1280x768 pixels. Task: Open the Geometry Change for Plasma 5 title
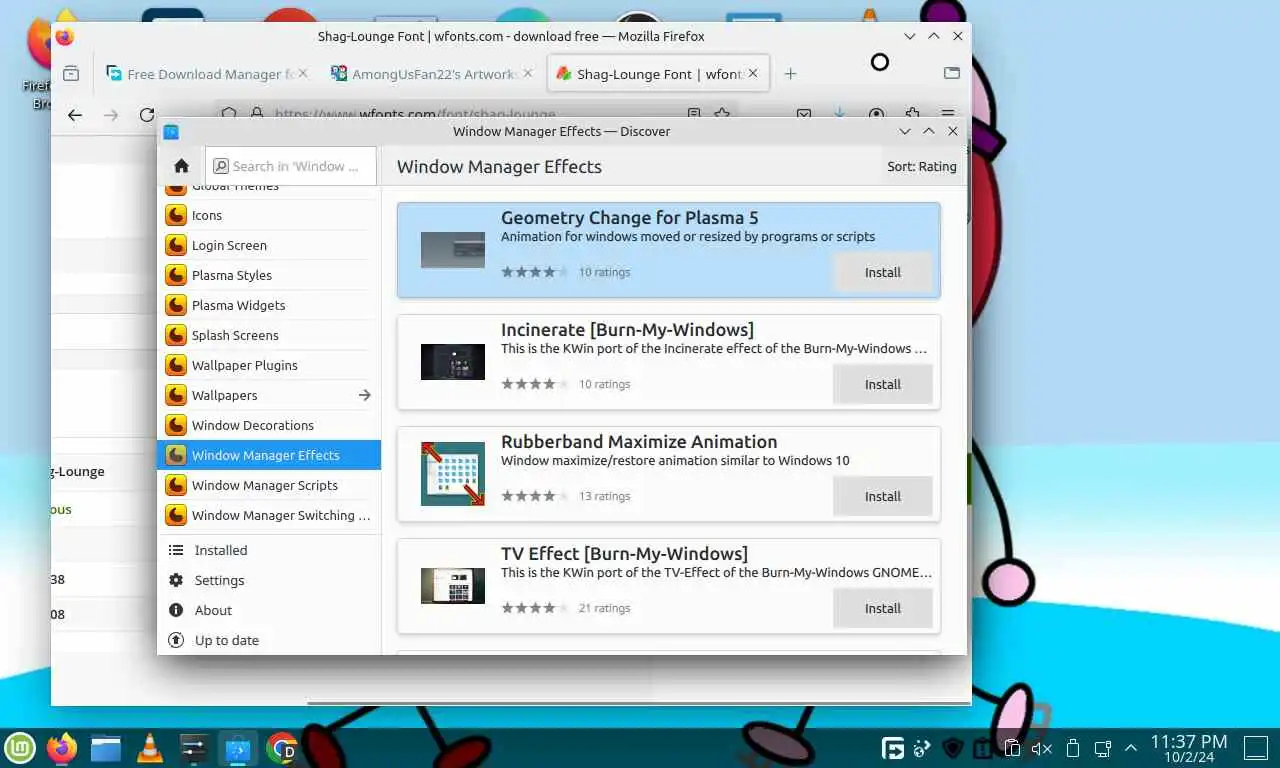[x=629, y=218]
